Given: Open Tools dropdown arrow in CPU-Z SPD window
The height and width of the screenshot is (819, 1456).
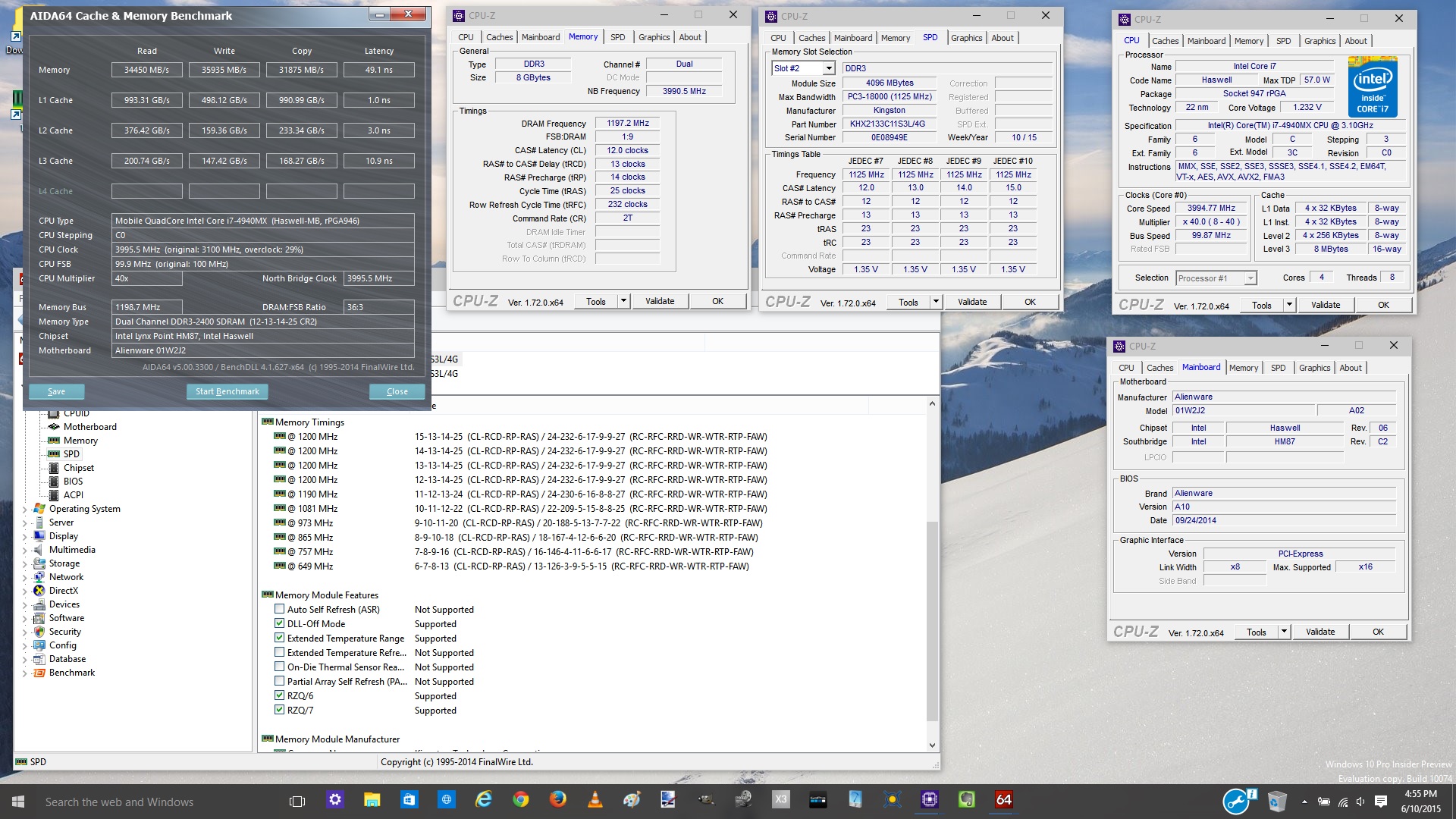Looking at the screenshot, I should [x=936, y=302].
